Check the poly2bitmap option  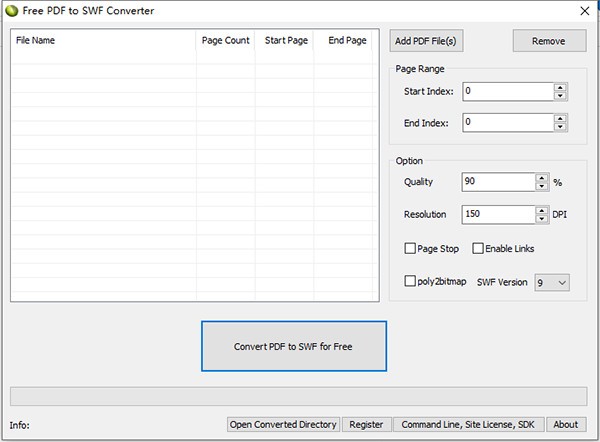410,282
